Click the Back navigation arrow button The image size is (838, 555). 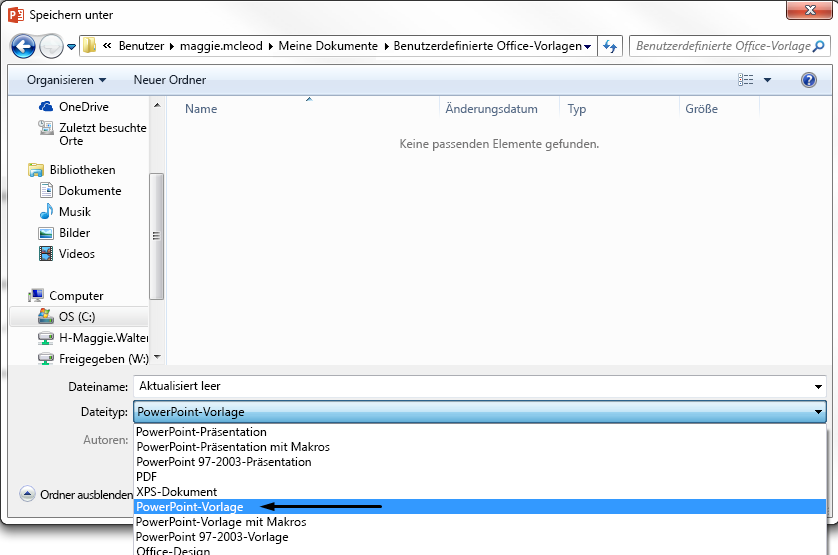23,47
